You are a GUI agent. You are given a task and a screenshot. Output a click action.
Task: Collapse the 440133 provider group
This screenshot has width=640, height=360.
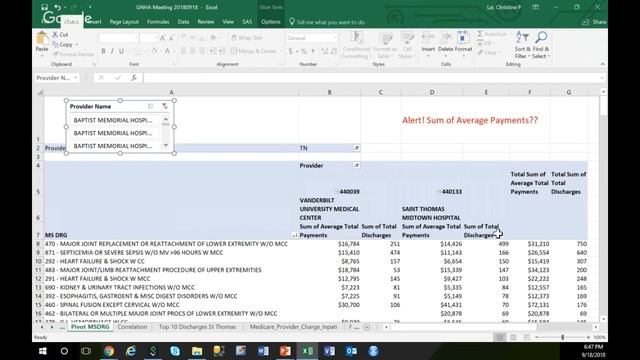point(439,191)
